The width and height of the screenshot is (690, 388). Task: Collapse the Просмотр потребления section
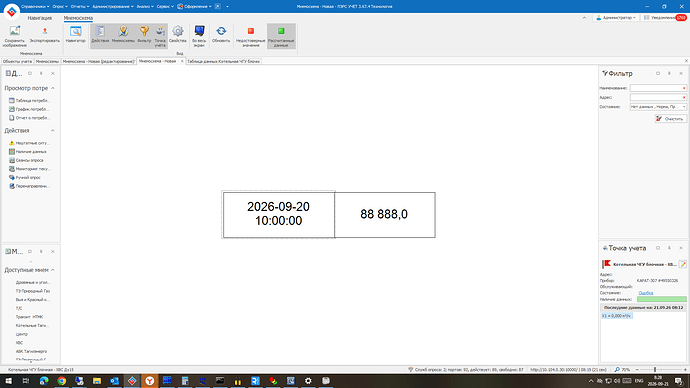tap(53, 88)
